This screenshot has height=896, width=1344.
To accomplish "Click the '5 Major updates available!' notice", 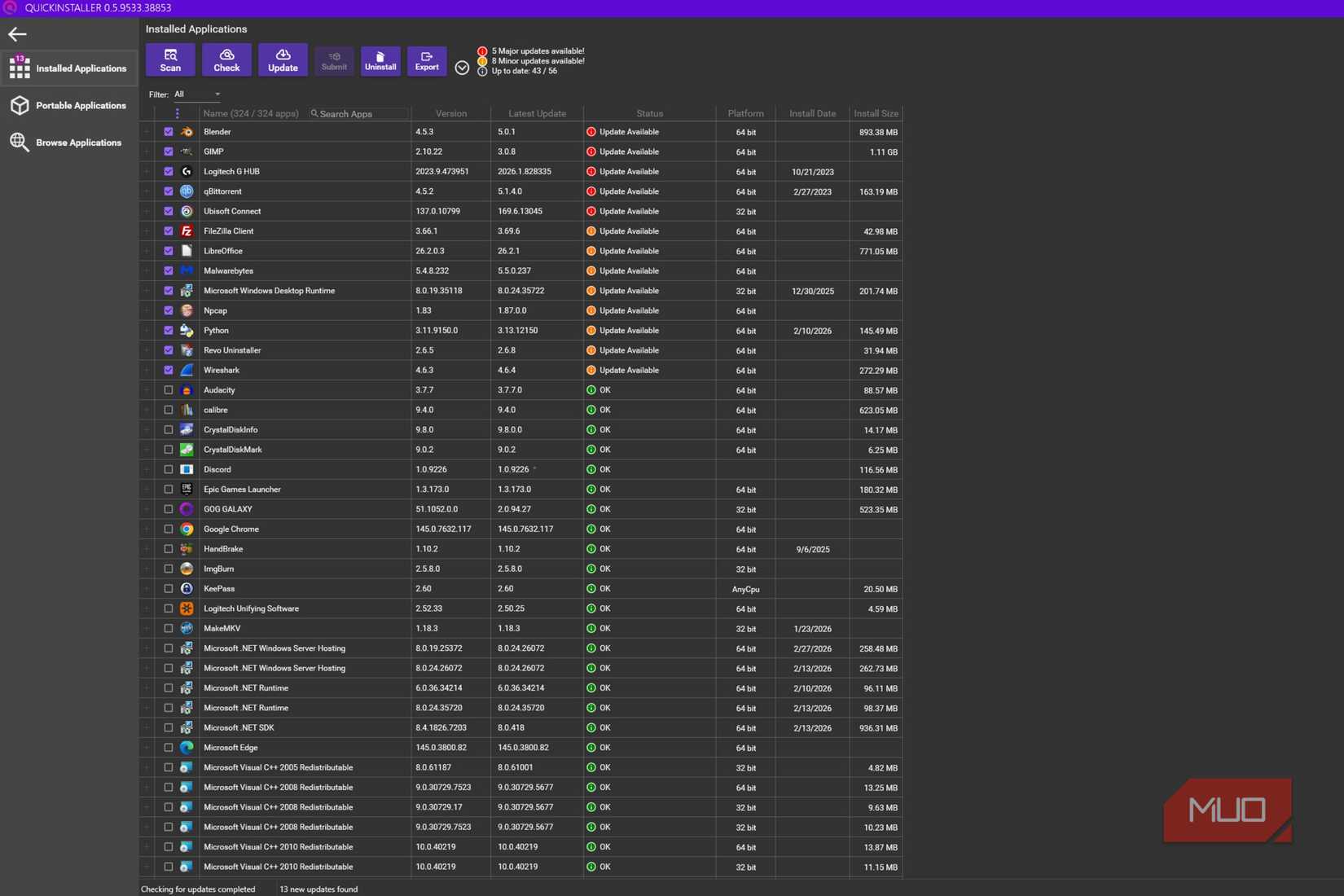I will (x=538, y=51).
